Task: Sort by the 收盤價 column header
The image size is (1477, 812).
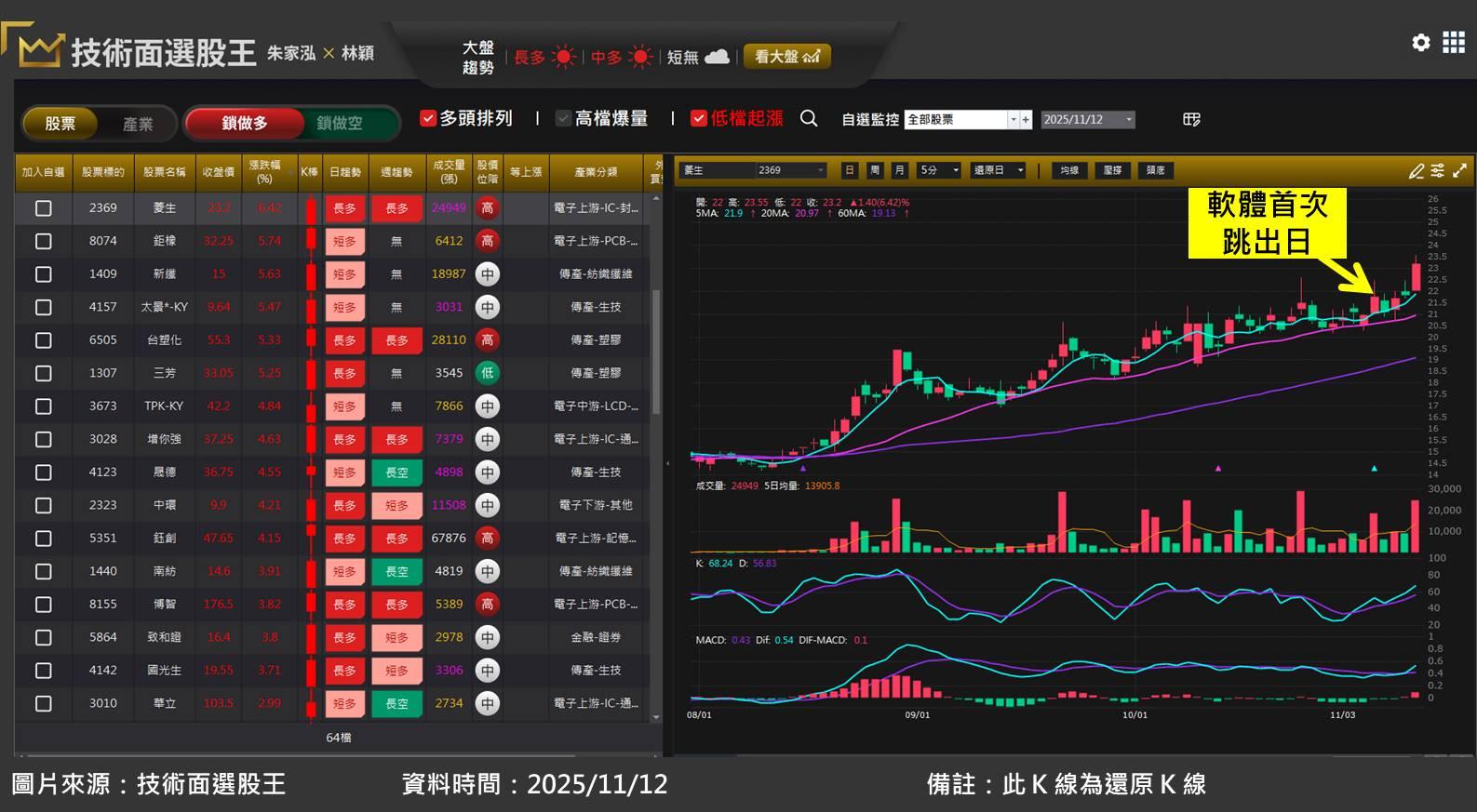Action: point(219,173)
